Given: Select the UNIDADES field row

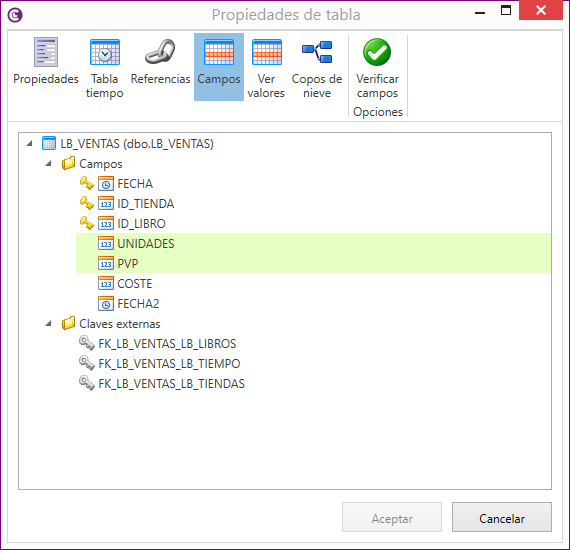Looking at the screenshot, I should pos(313,244).
